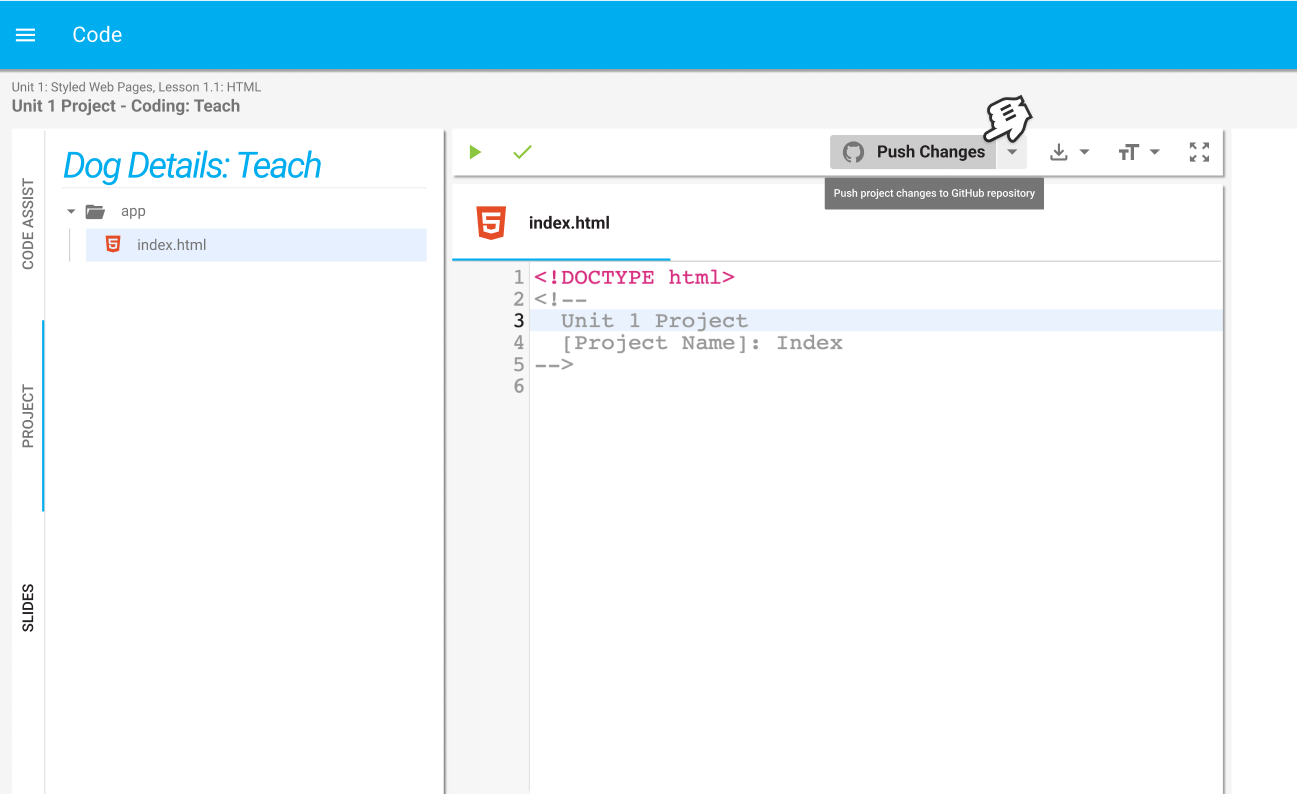Open the text size dropdown arrow

click(1155, 152)
